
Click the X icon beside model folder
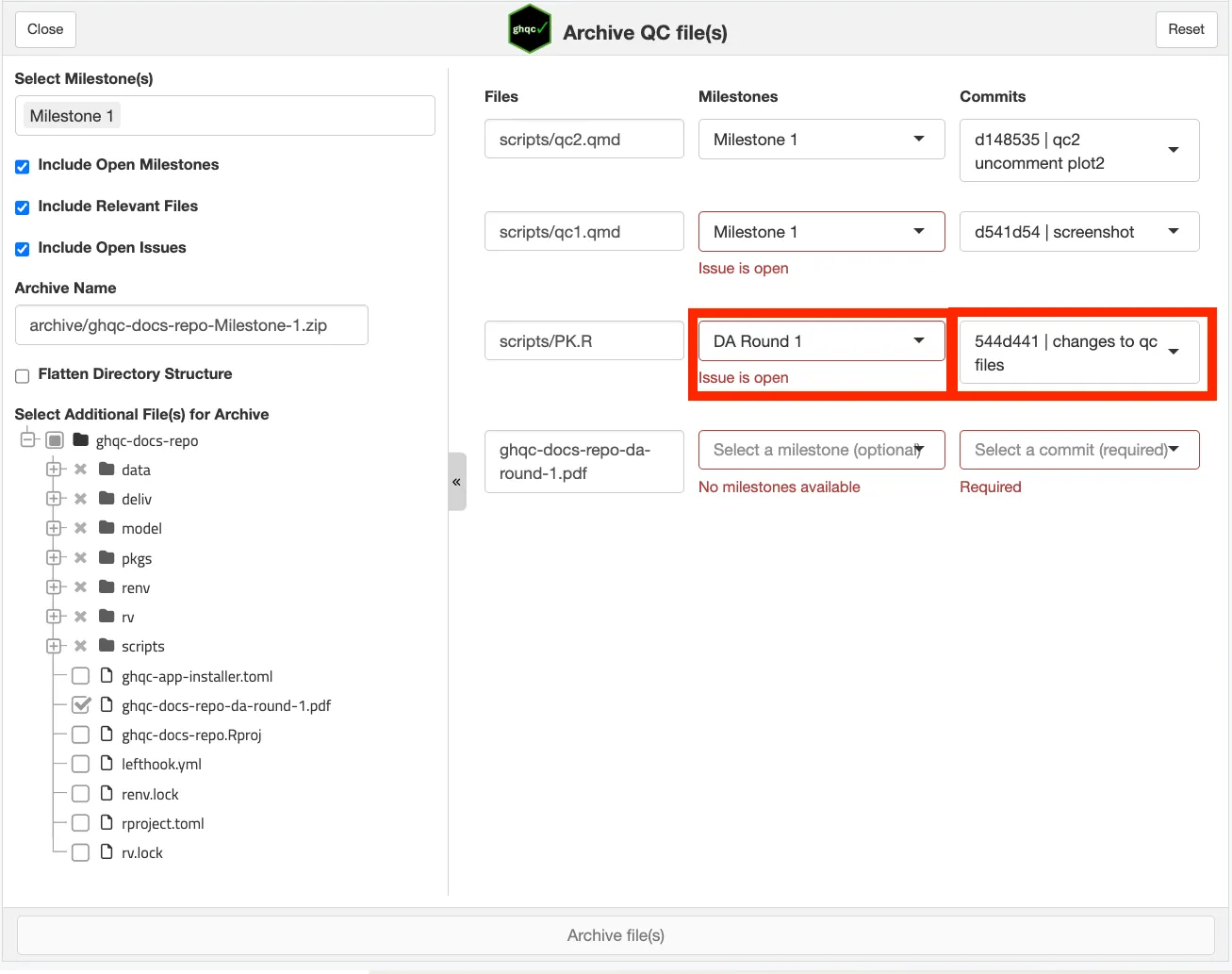coord(81,528)
